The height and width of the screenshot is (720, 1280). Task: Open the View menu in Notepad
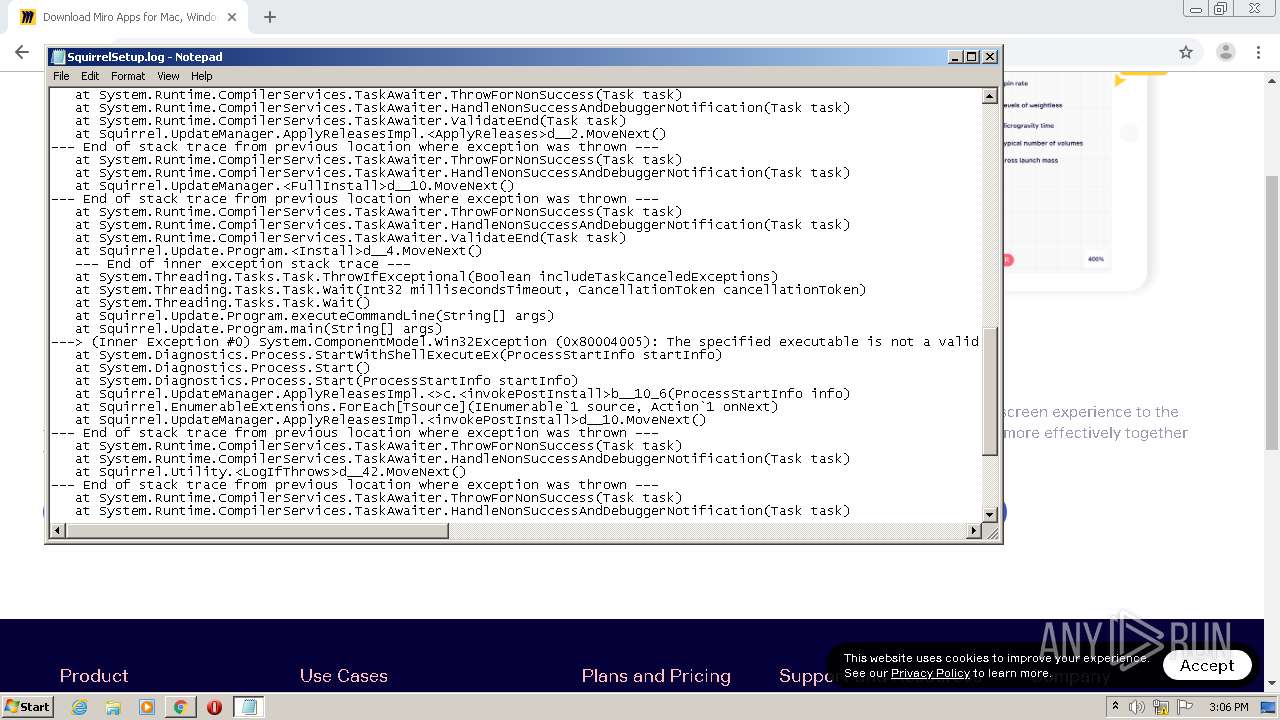tap(168, 76)
